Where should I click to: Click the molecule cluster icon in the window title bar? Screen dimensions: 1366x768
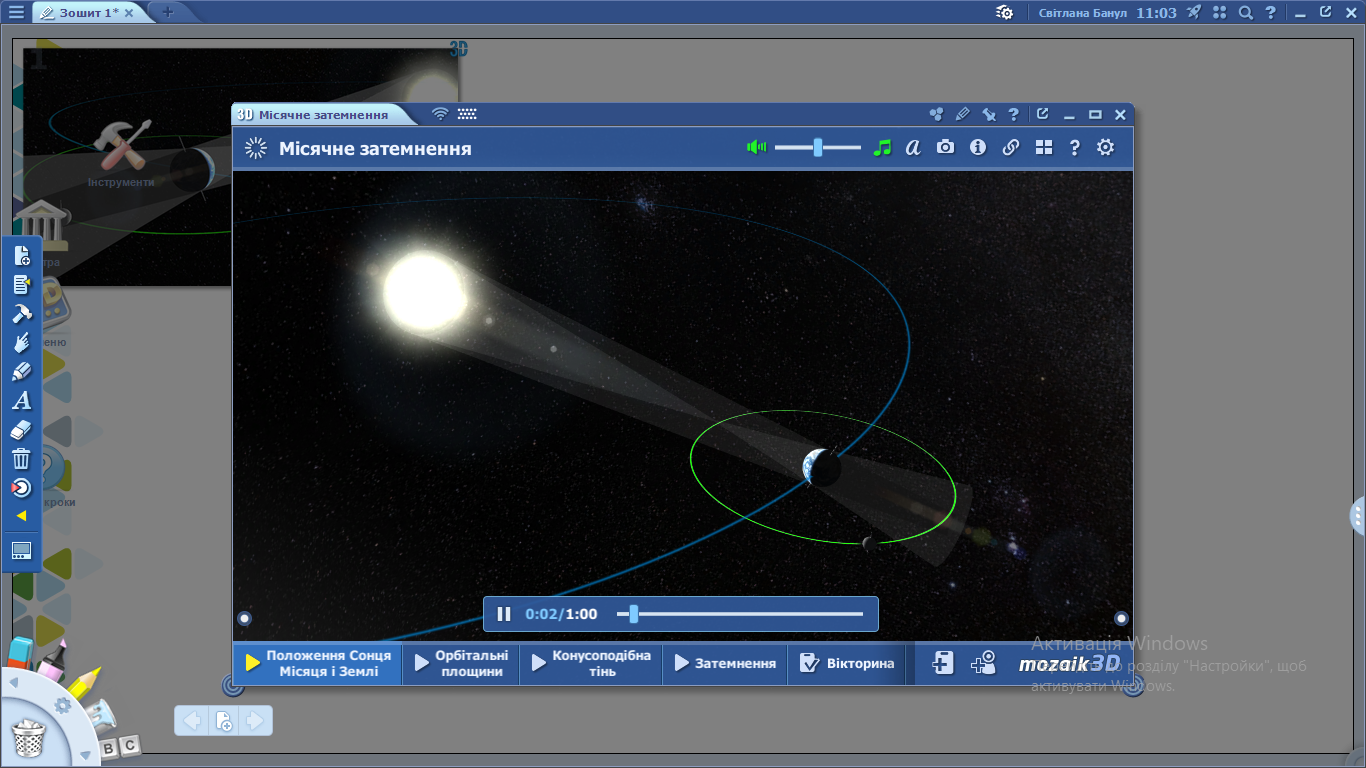click(x=936, y=115)
